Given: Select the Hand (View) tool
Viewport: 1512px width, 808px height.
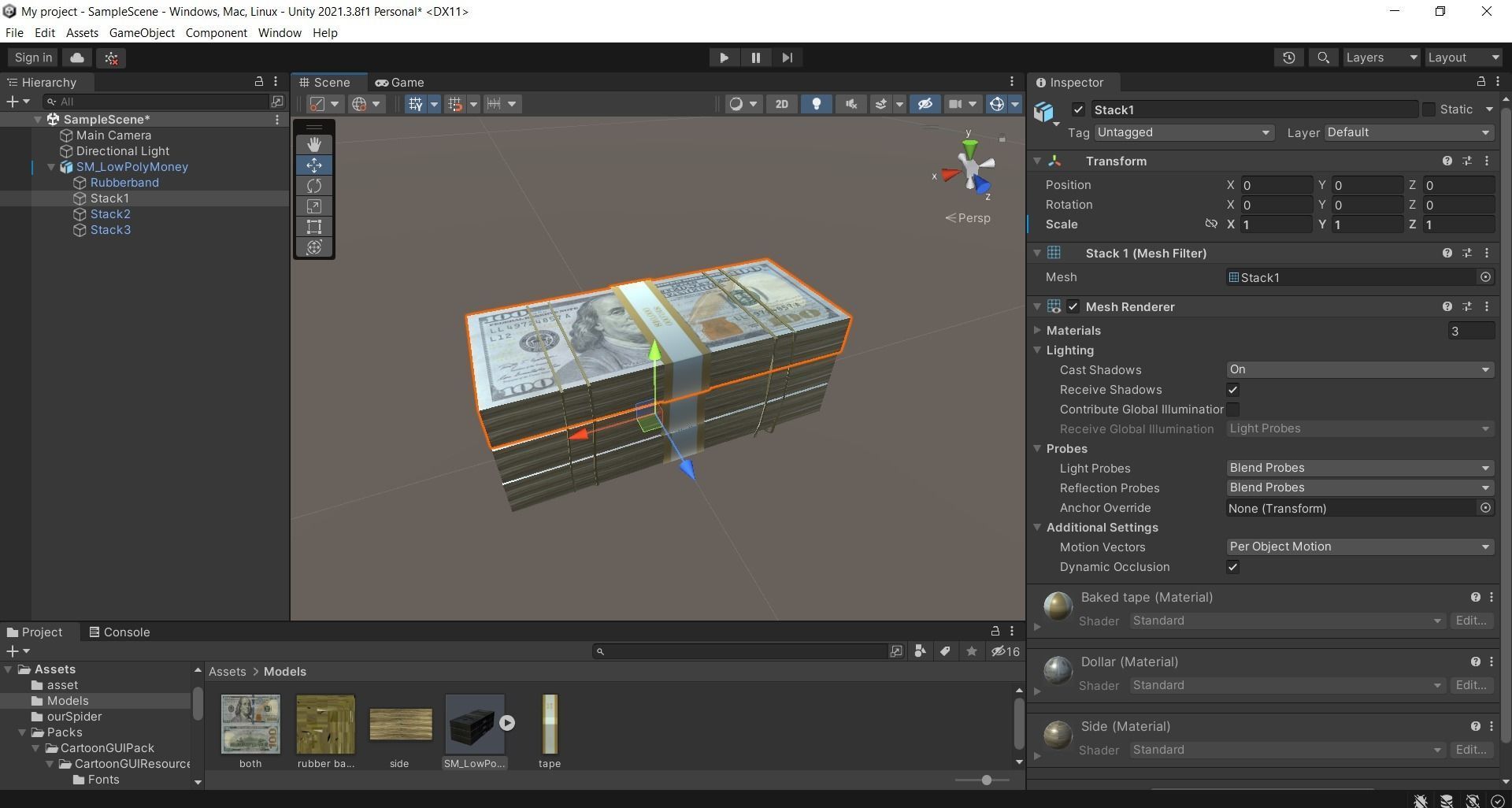Looking at the screenshot, I should click(x=314, y=144).
